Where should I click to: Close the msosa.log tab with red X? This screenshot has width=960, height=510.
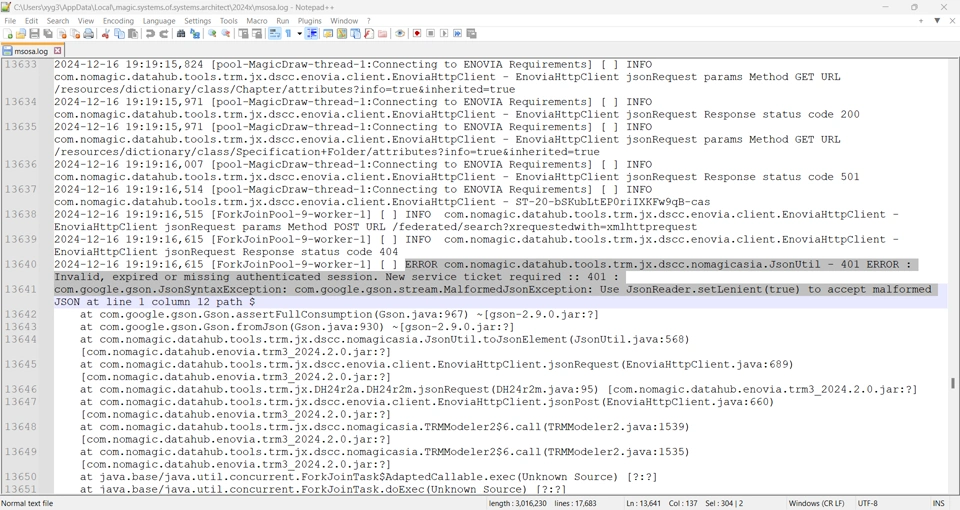[x=58, y=51]
